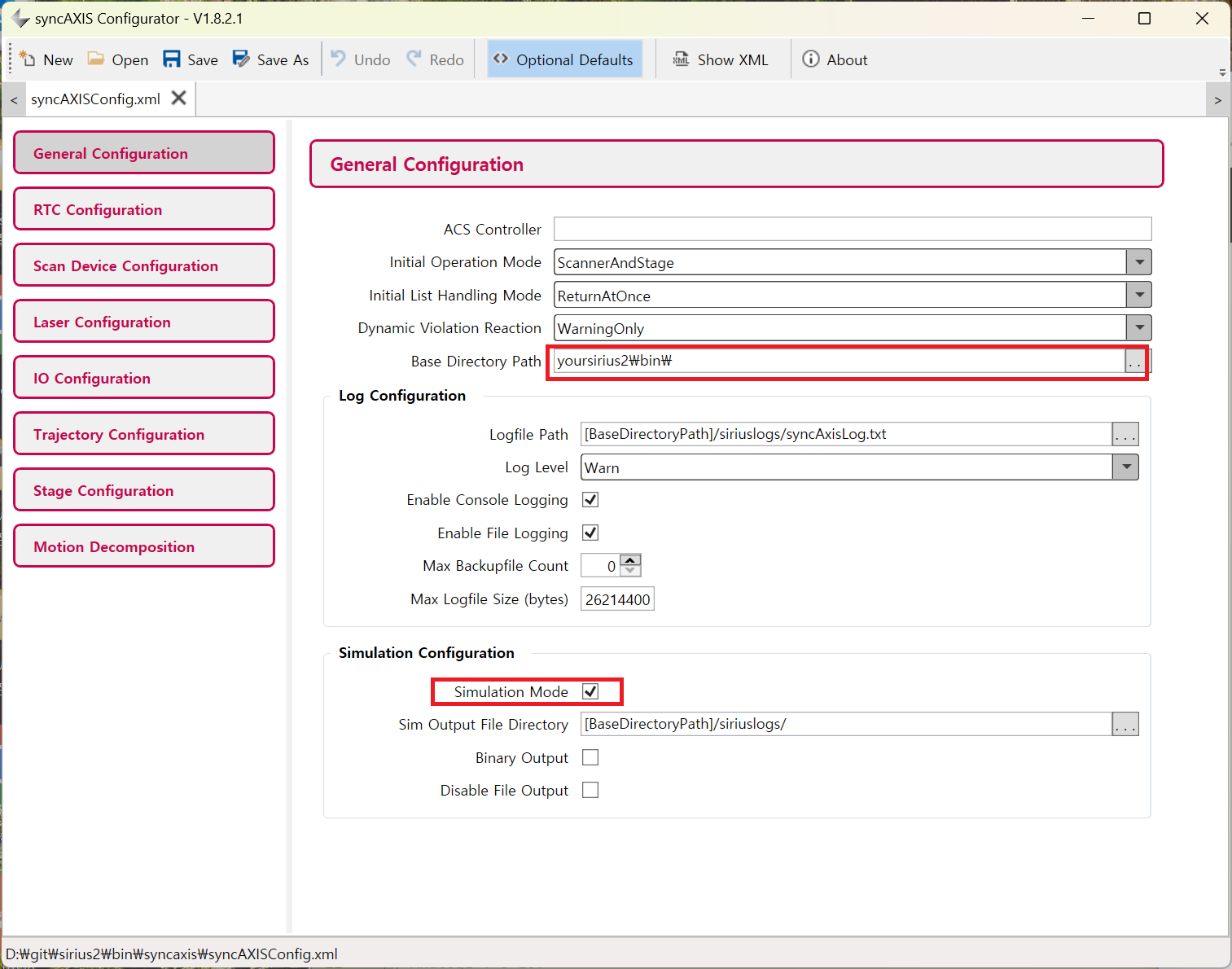Open General Configuration section
This screenshot has height=969, width=1232.
pos(144,153)
